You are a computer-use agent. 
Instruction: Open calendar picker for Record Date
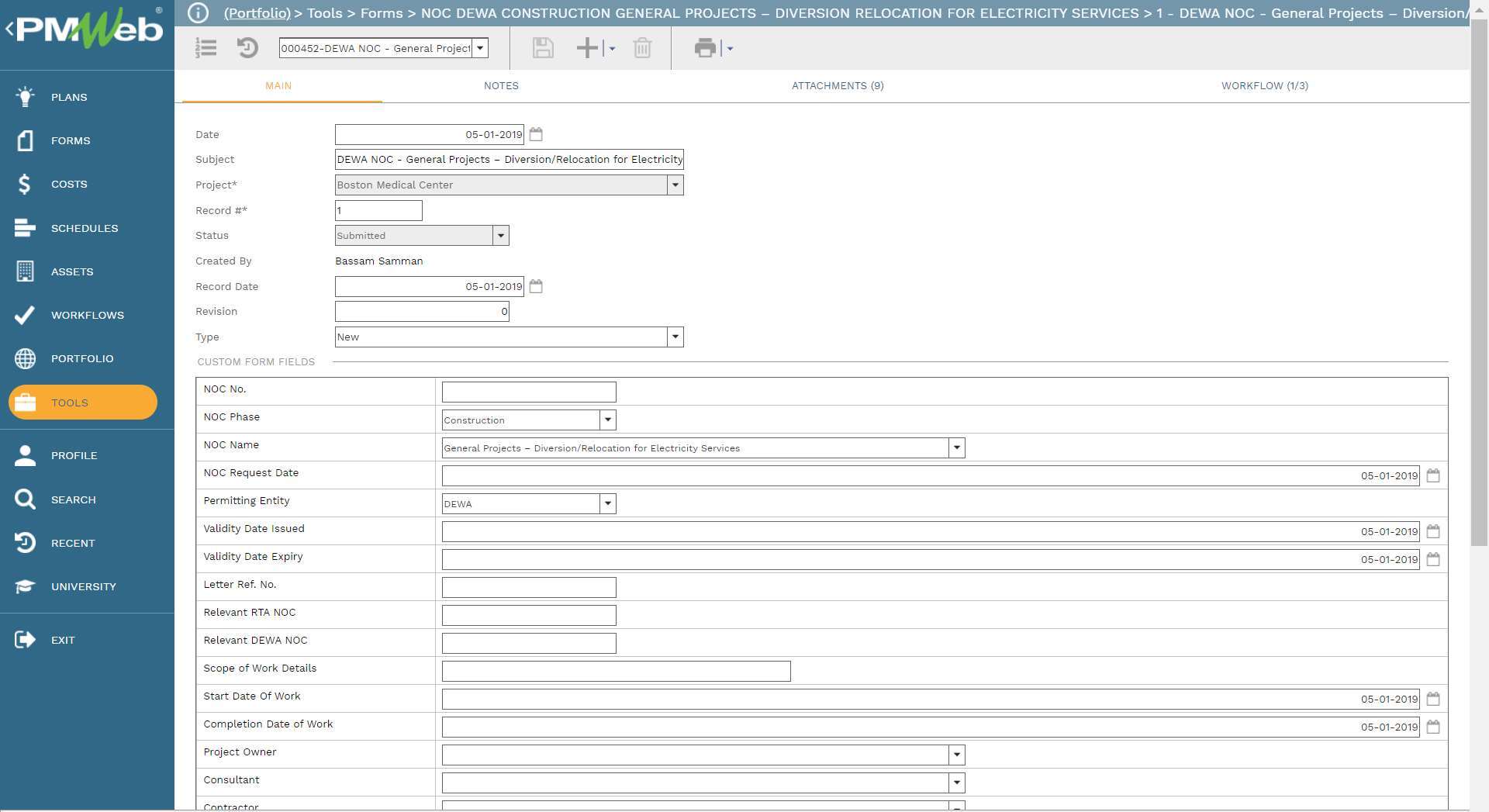tap(536, 286)
